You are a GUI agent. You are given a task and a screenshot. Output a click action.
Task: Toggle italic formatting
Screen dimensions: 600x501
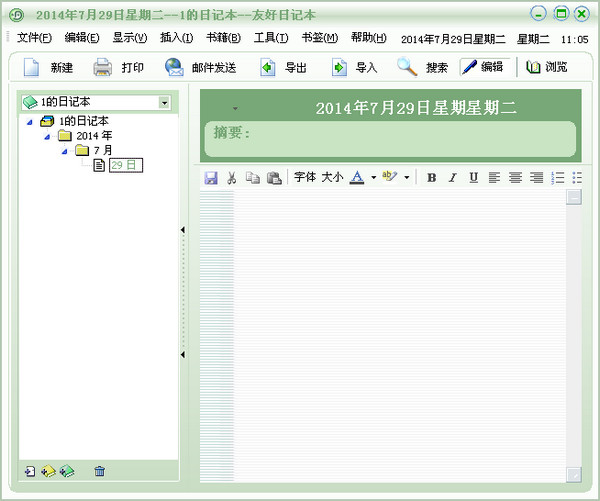(453, 178)
